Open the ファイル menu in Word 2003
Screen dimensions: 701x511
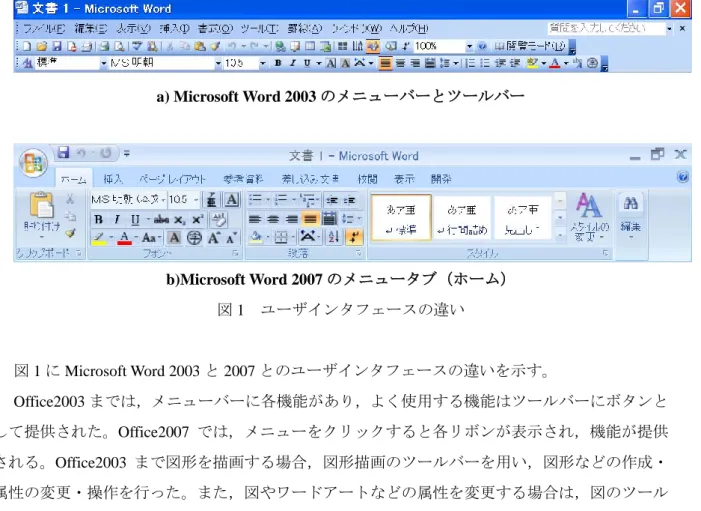(44, 29)
